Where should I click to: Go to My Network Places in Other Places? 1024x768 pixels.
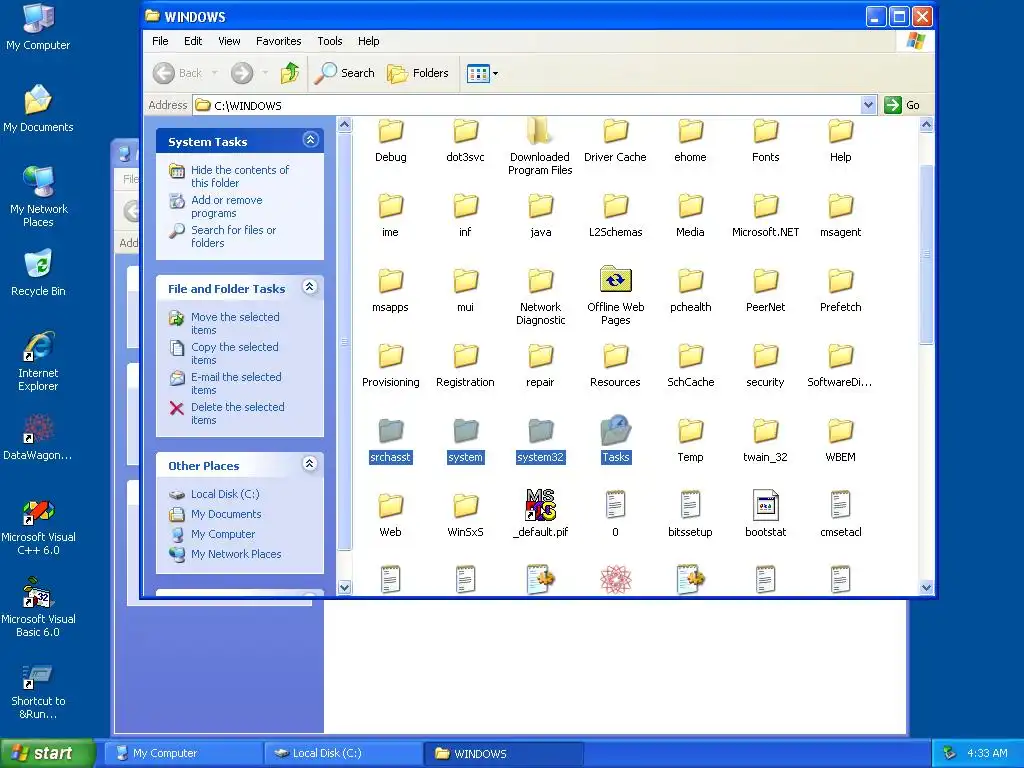236,554
